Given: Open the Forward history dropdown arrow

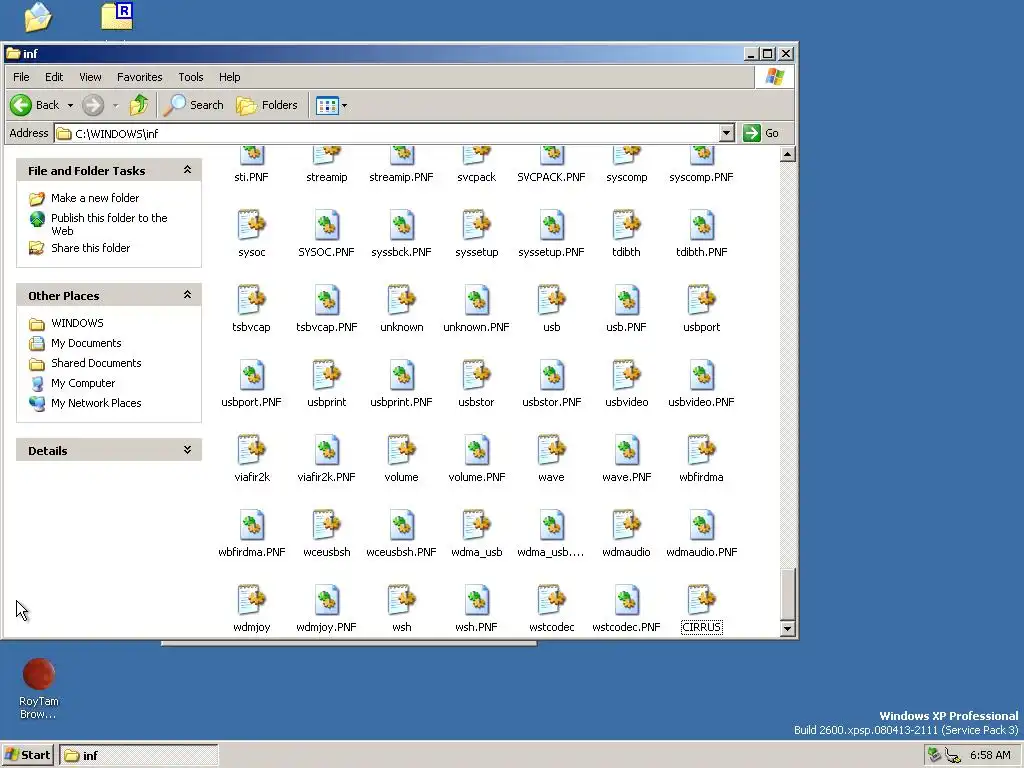Looking at the screenshot, I should (115, 105).
